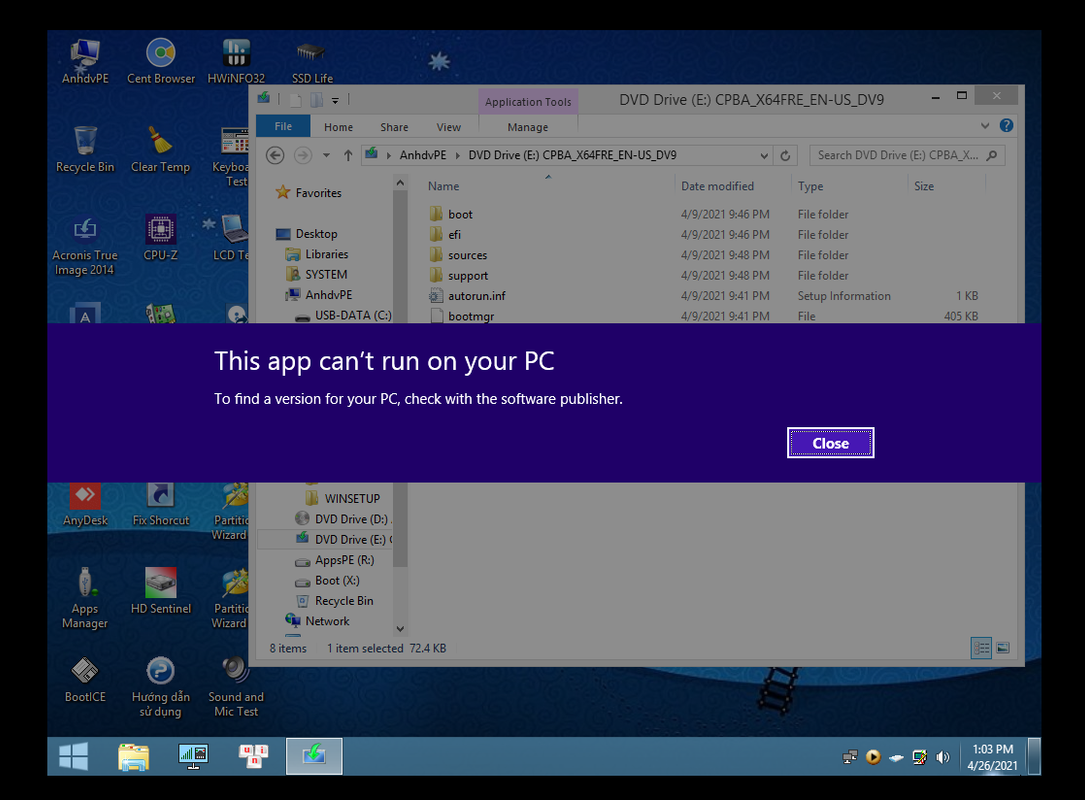This screenshot has height=800, width=1085.
Task: Open File Explorer from taskbar
Action: point(134,756)
